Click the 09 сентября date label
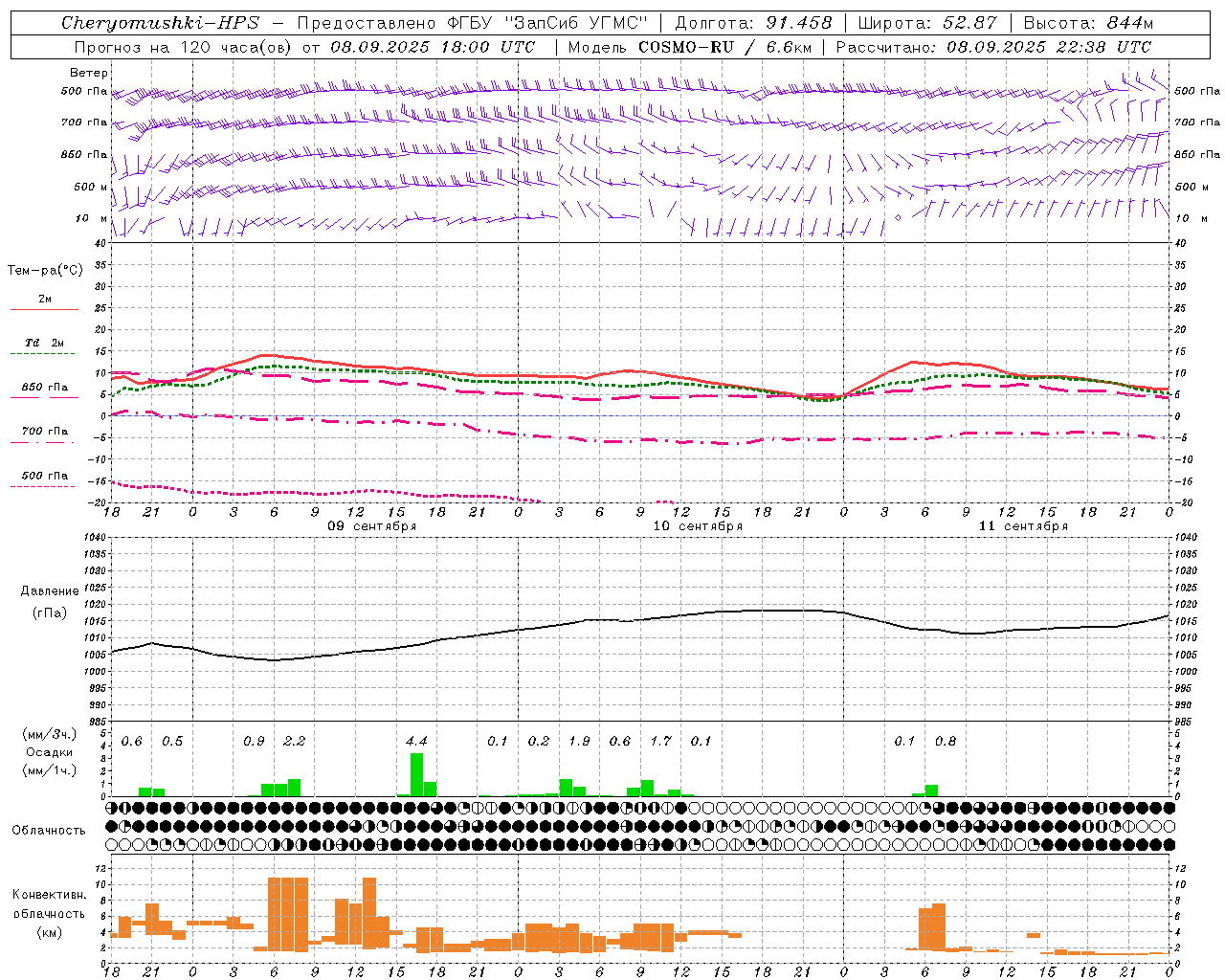The width and height of the screenshot is (1225, 980). [x=372, y=526]
